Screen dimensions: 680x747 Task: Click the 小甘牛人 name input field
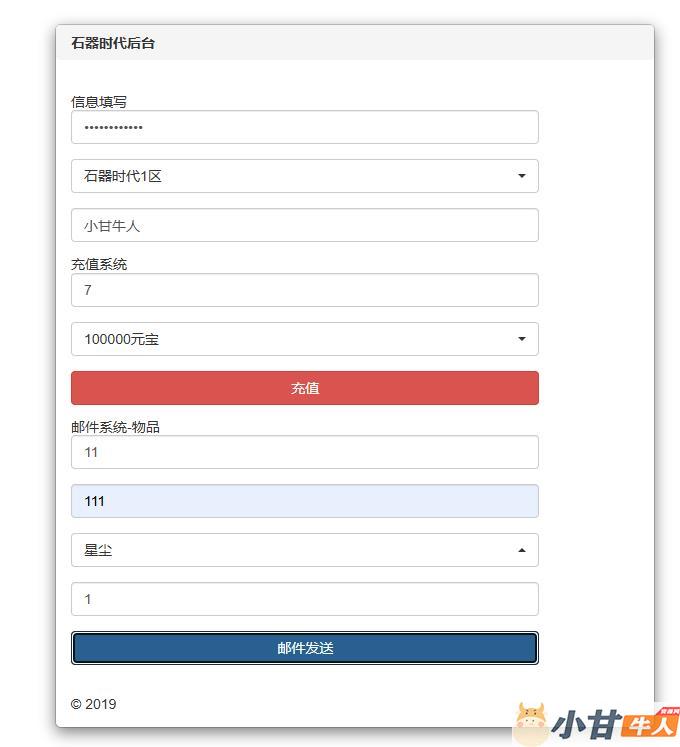coord(304,225)
